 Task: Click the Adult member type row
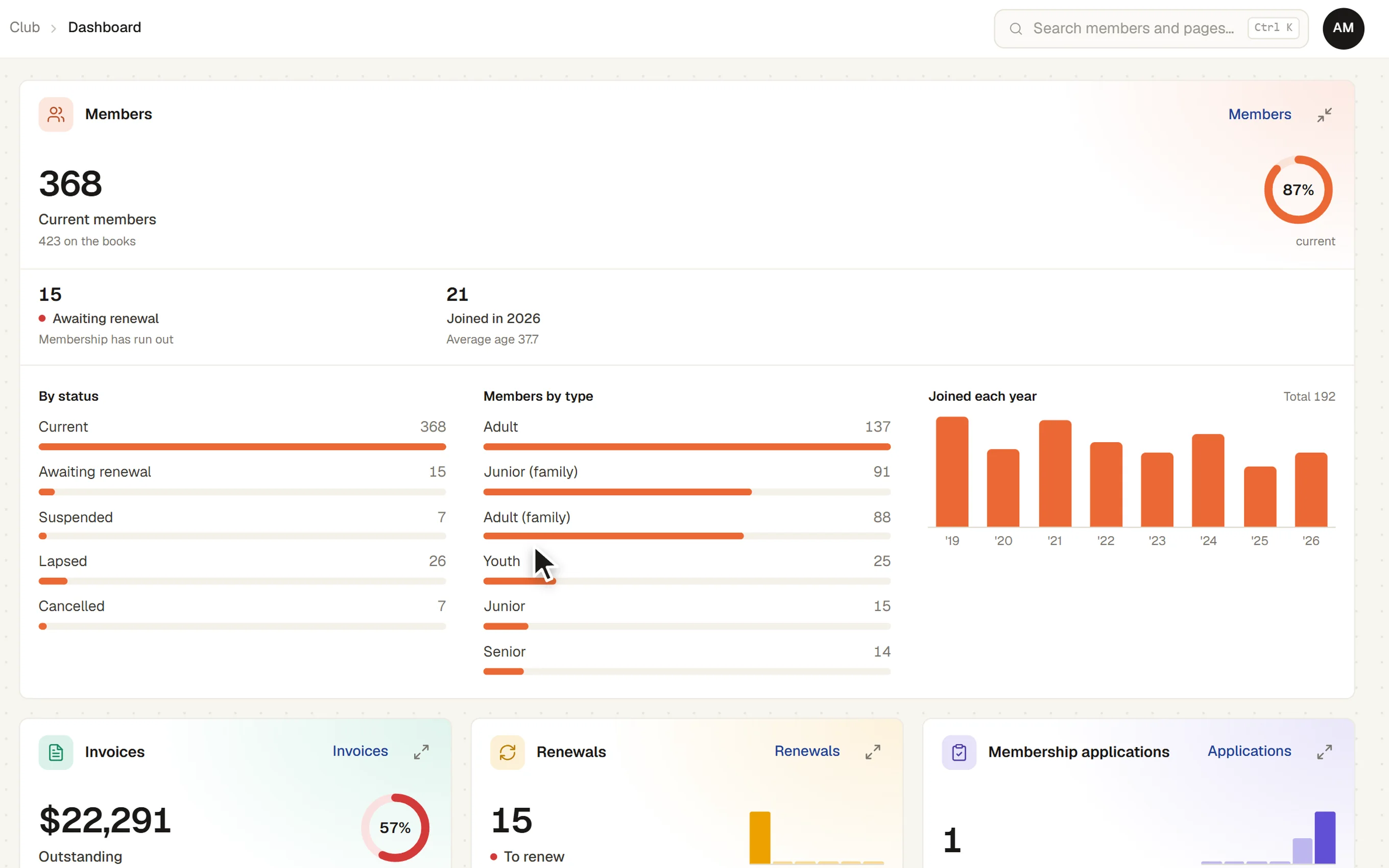pyautogui.click(x=686, y=435)
